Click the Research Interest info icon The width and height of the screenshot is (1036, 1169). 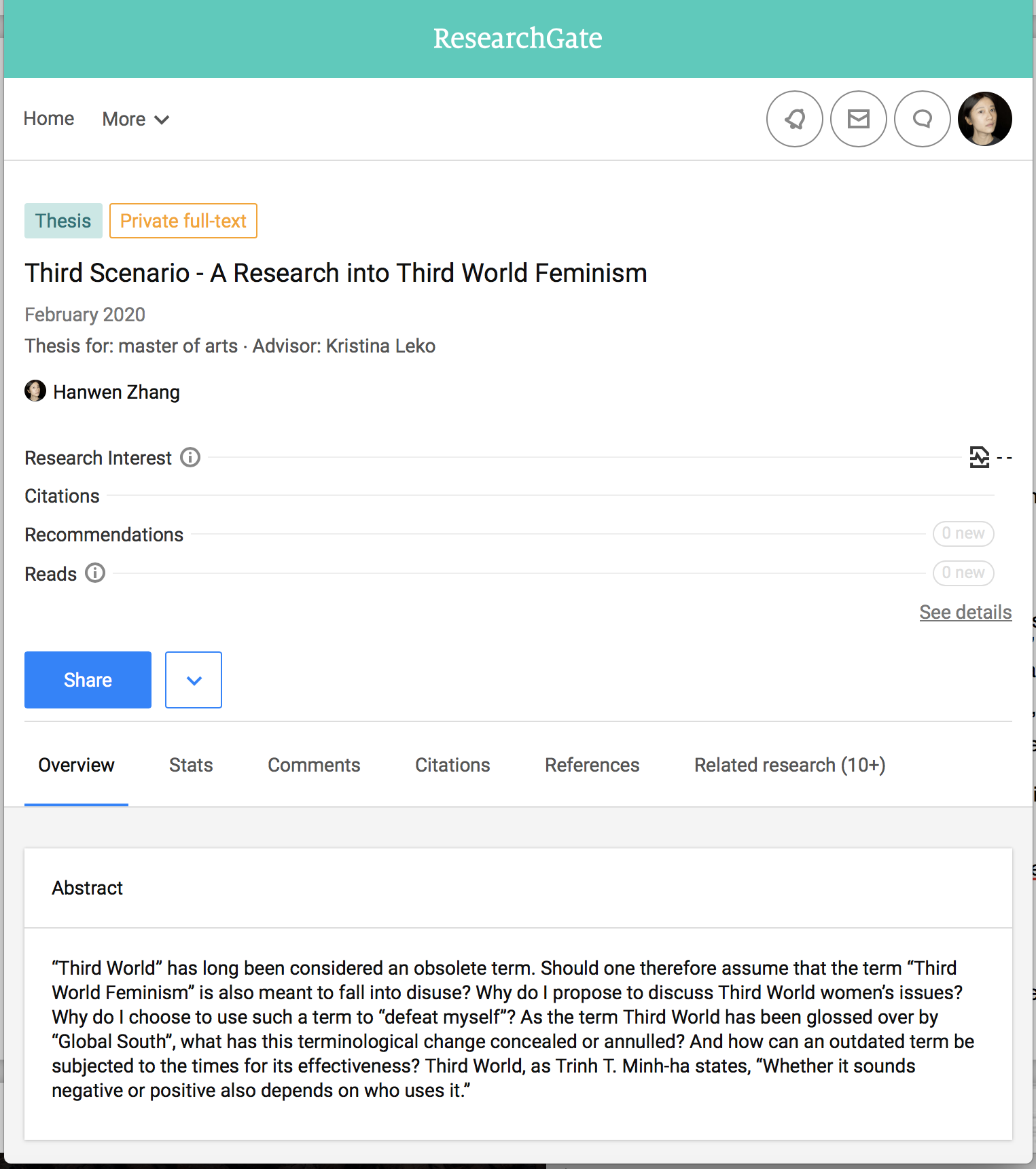(190, 458)
